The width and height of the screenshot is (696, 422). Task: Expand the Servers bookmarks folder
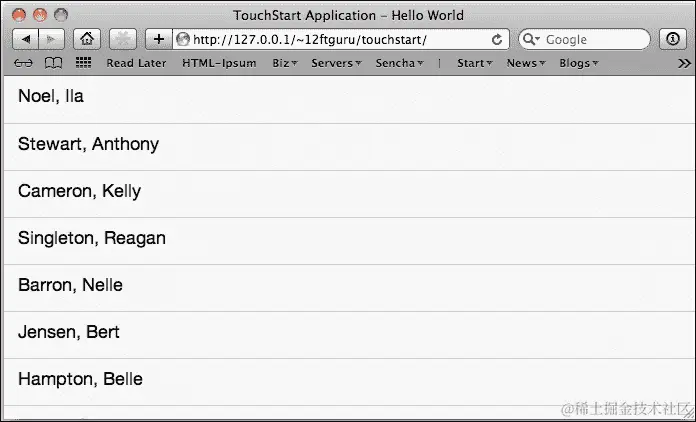coord(336,63)
